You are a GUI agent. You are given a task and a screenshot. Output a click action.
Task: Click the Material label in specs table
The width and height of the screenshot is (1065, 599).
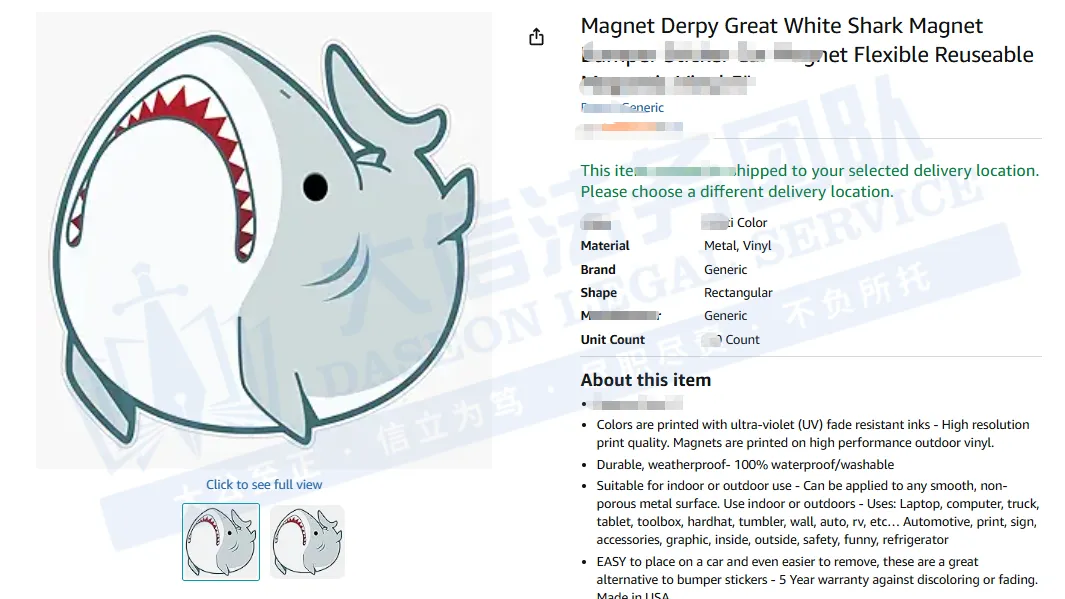coord(605,246)
